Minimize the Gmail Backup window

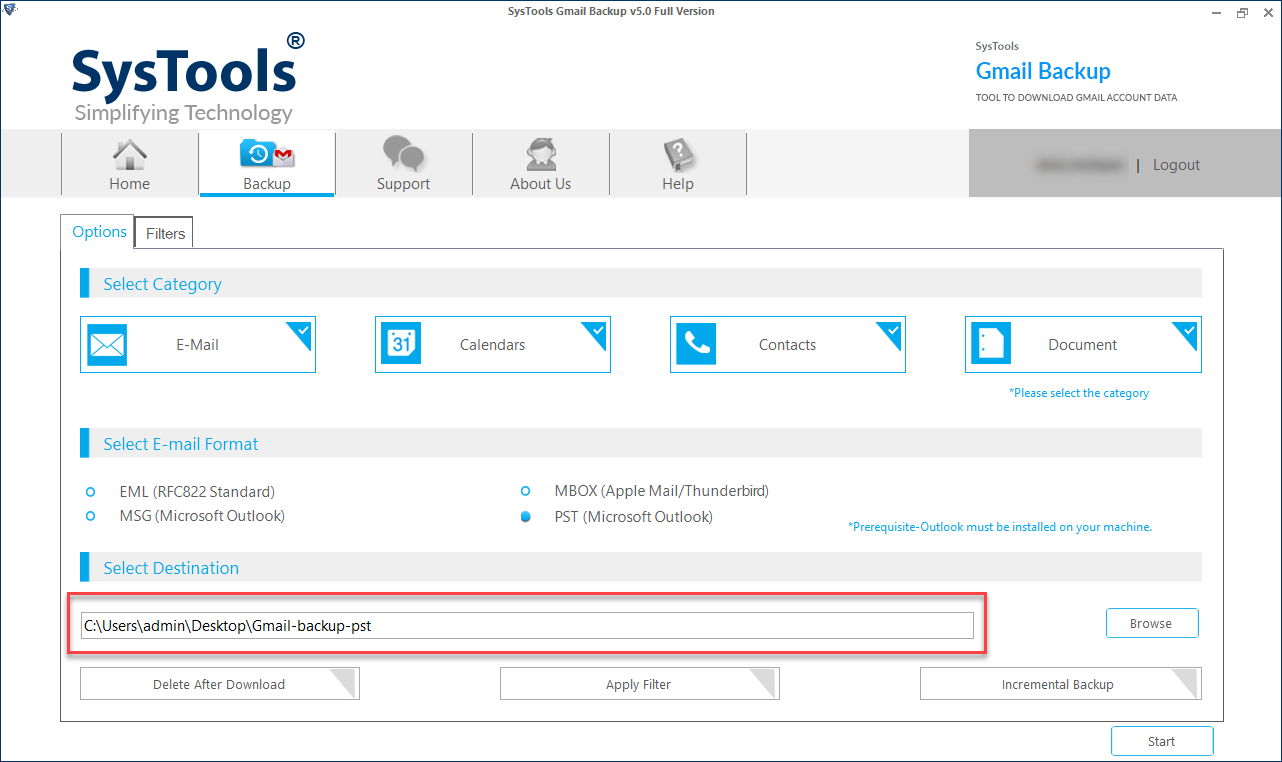(x=1216, y=12)
